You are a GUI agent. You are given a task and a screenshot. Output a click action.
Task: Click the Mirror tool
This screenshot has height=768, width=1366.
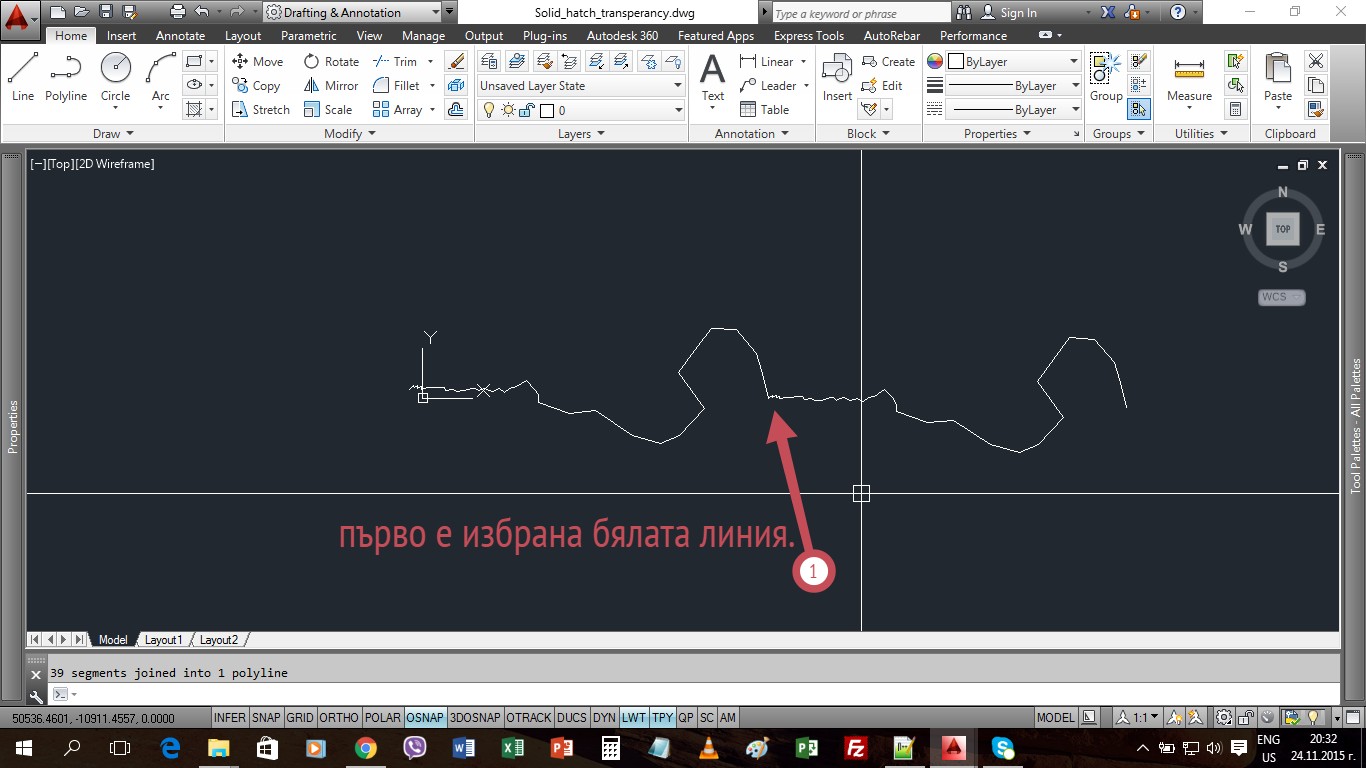331,86
